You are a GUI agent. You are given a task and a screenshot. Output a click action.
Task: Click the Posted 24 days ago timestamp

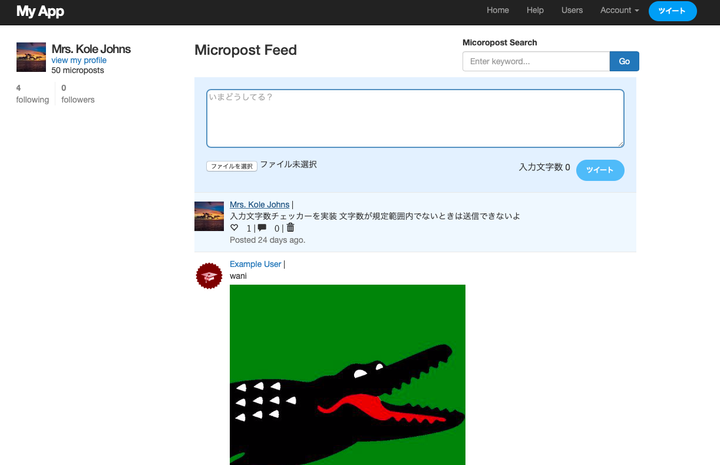(x=267, y=240)
